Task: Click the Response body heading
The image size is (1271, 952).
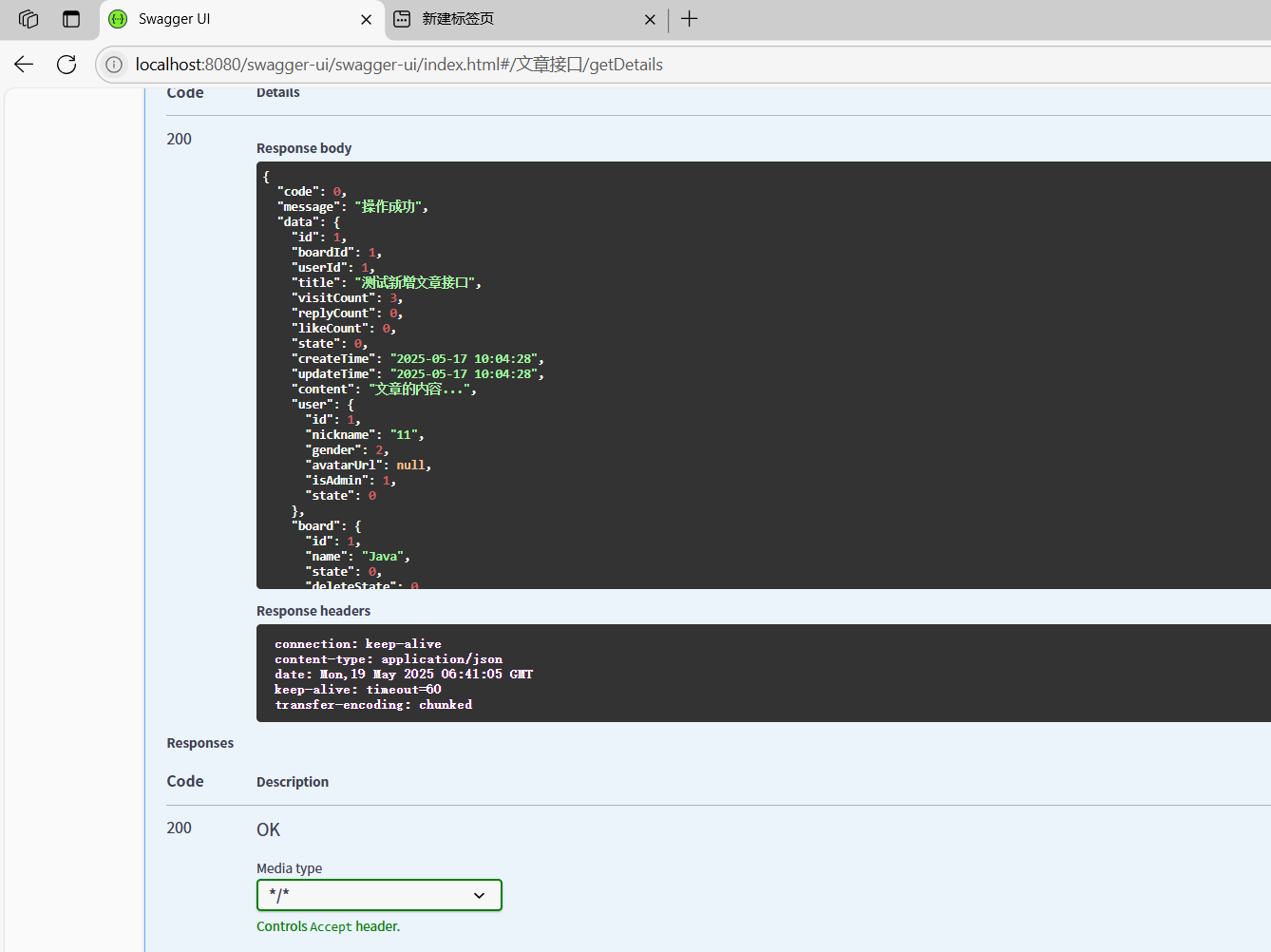Action: [304, 148]
